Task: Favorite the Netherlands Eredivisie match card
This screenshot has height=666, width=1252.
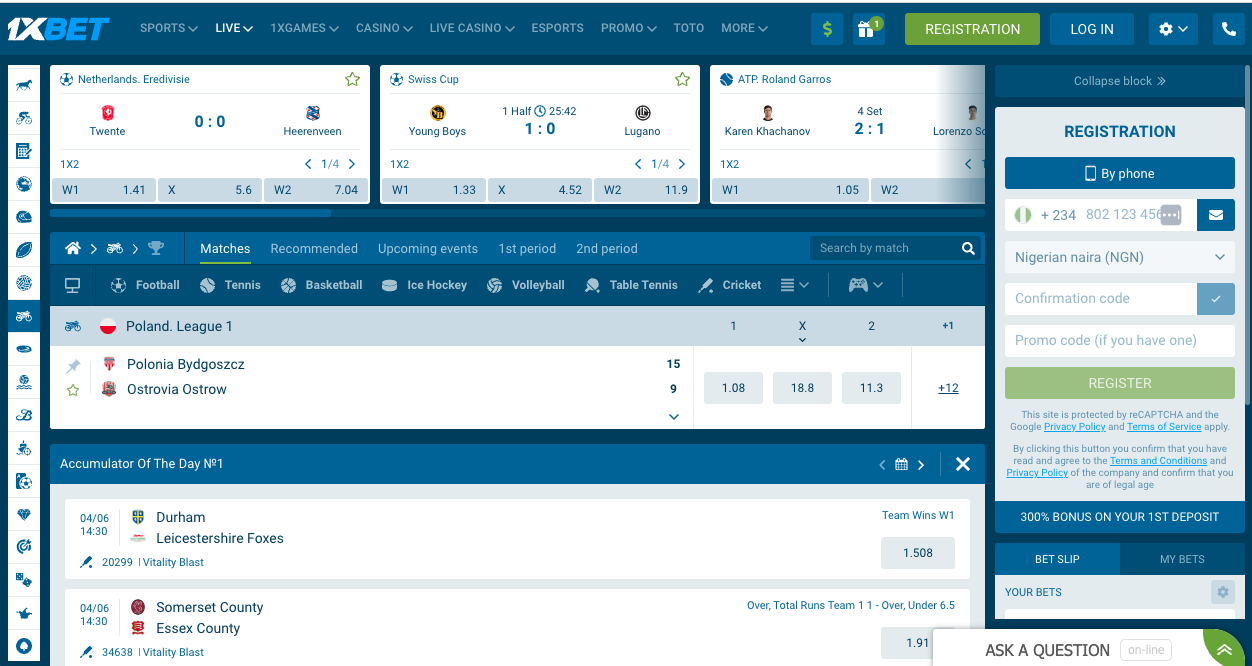Action: 352,79
